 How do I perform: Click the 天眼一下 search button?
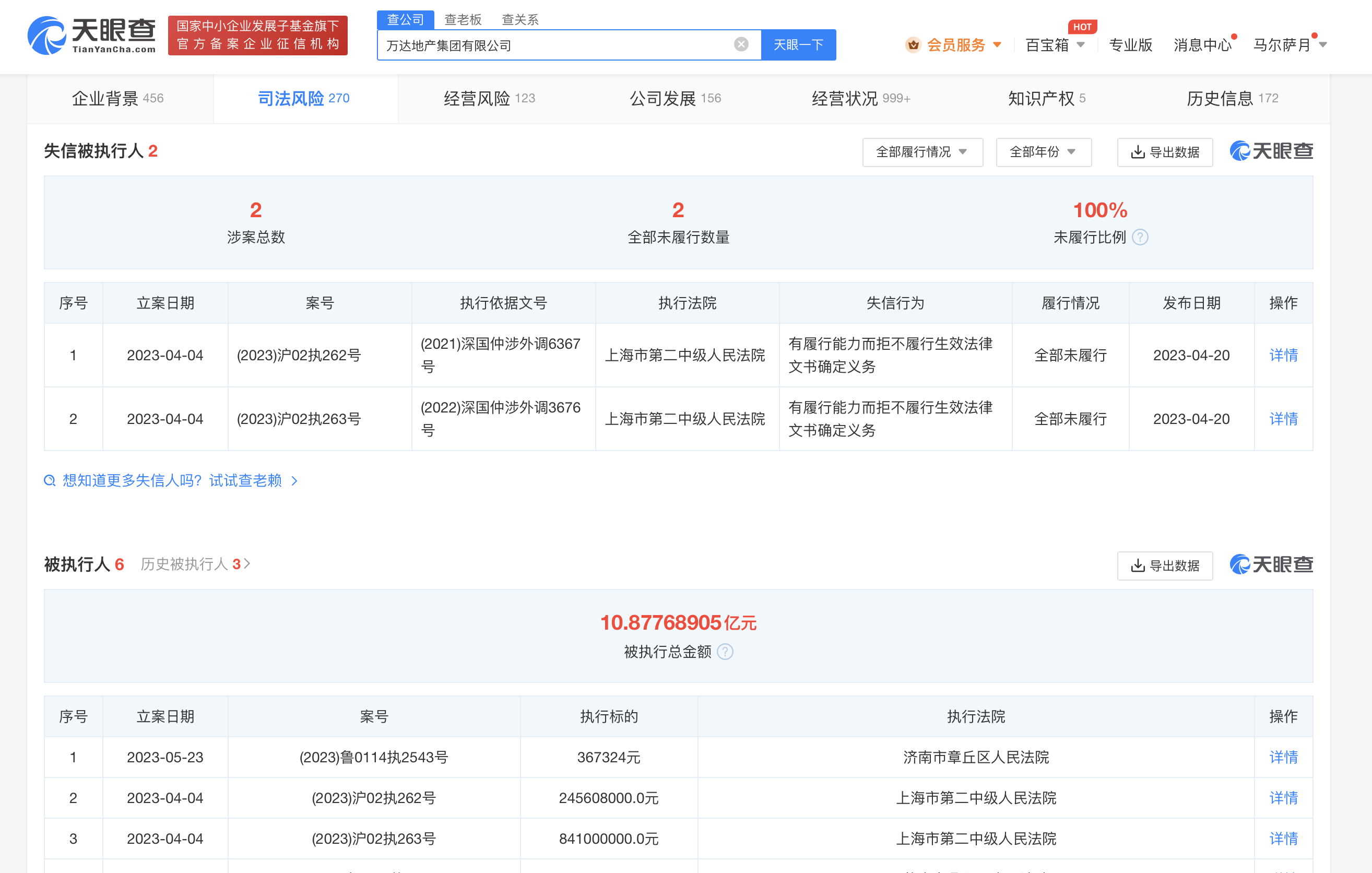coord(798,44)
